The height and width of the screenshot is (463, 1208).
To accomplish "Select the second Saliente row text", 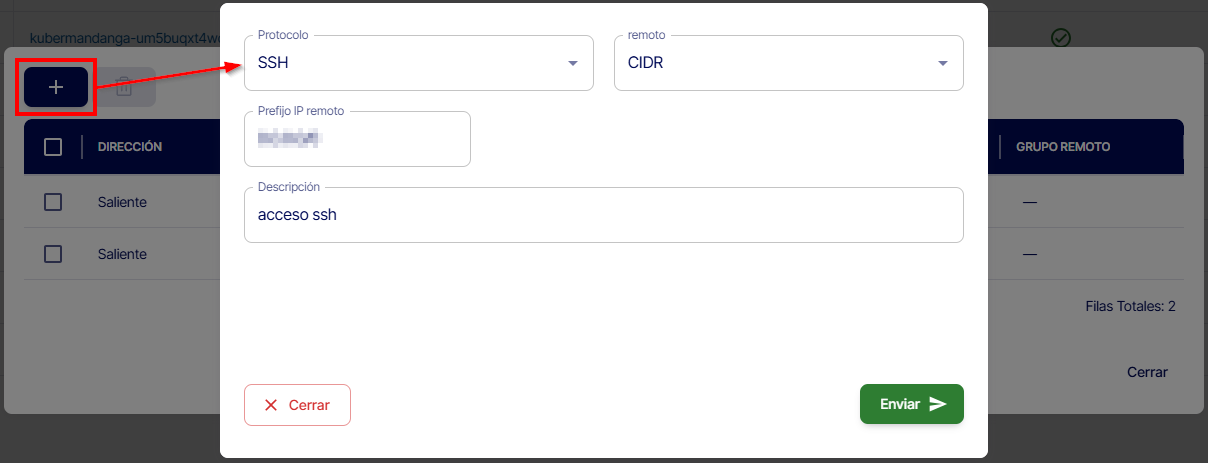I will (122, 254).
